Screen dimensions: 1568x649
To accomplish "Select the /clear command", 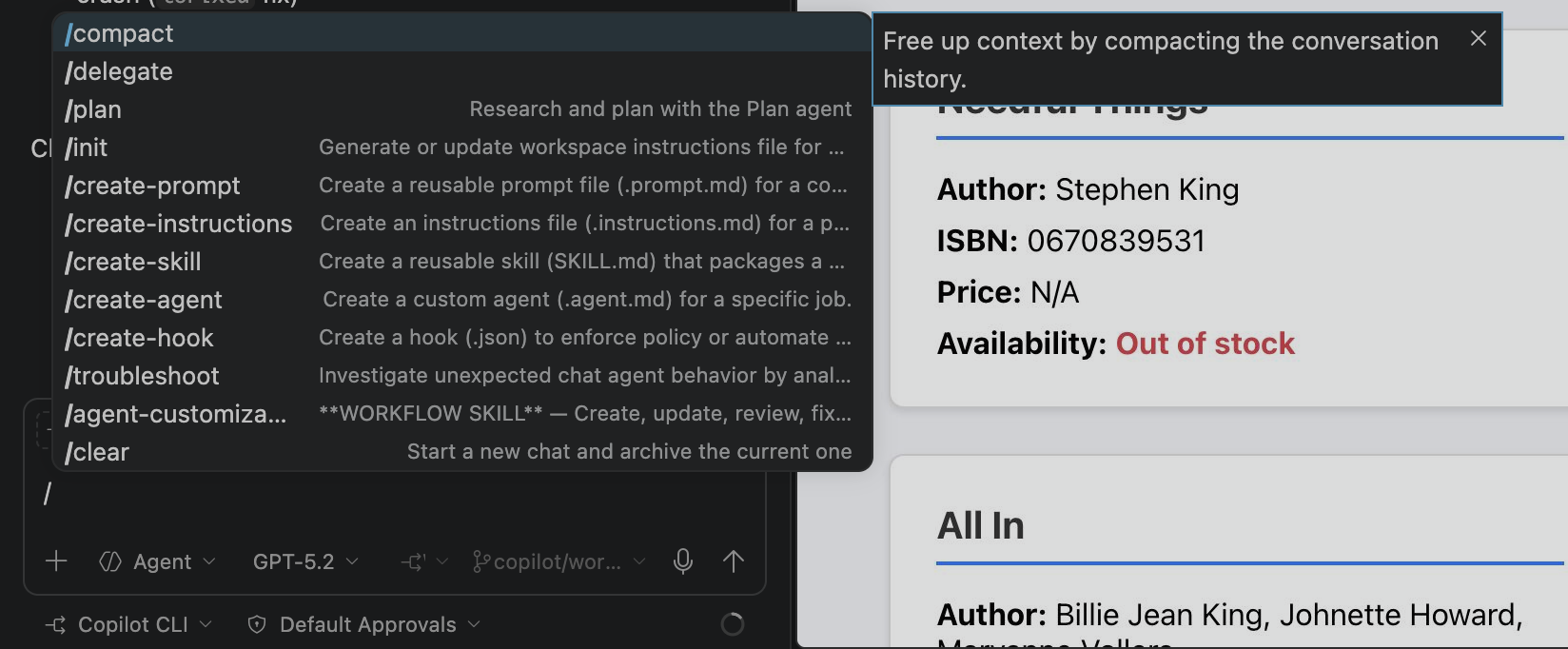I will click(462, 452).
